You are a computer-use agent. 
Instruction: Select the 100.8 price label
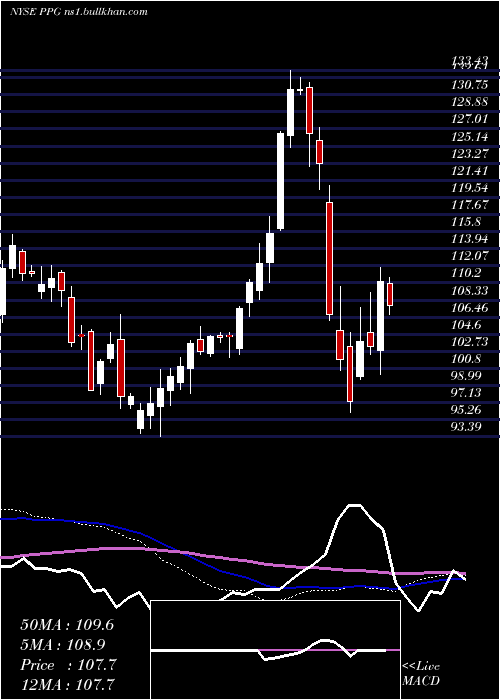click(x=466, y=358)
